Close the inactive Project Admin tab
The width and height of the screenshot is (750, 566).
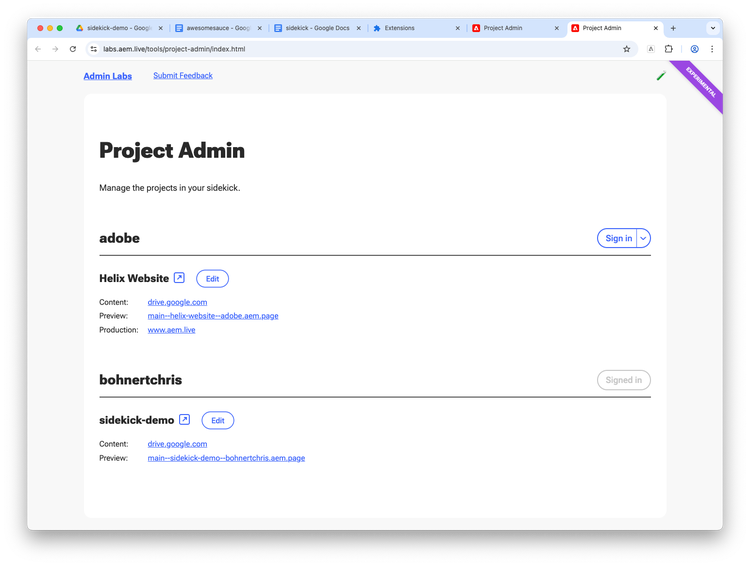tap(556, 28)
